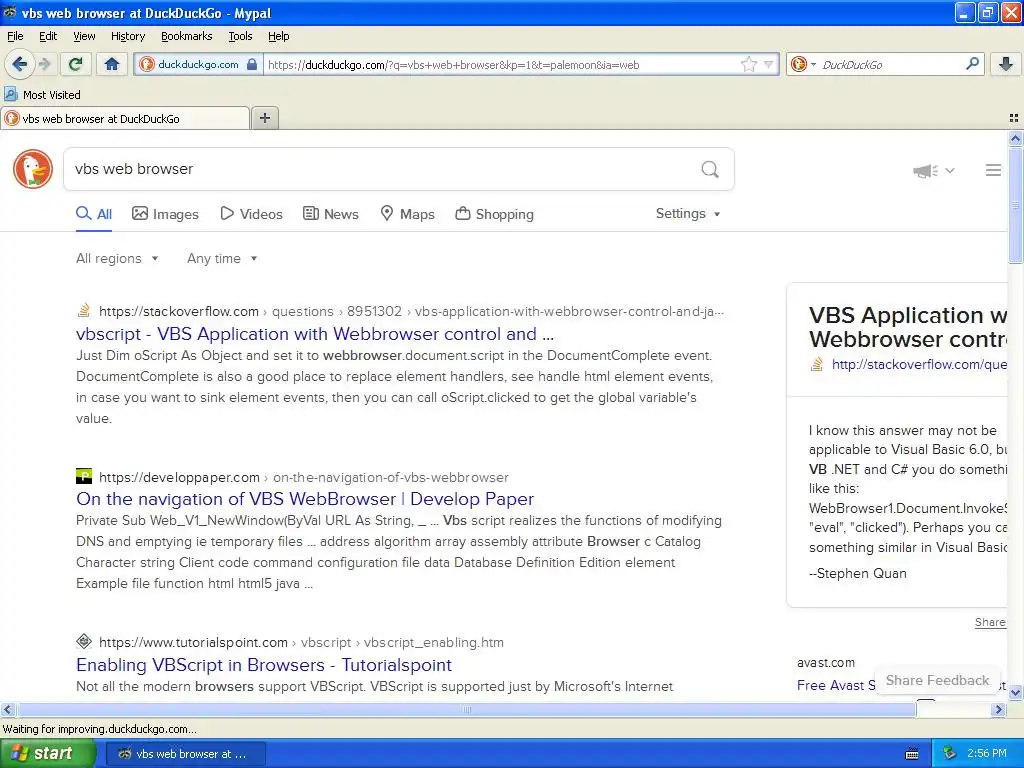Open the DuckDuckGo hamburger menu
The height and width of the screenshot is (768, 1024).
[993, 170]
